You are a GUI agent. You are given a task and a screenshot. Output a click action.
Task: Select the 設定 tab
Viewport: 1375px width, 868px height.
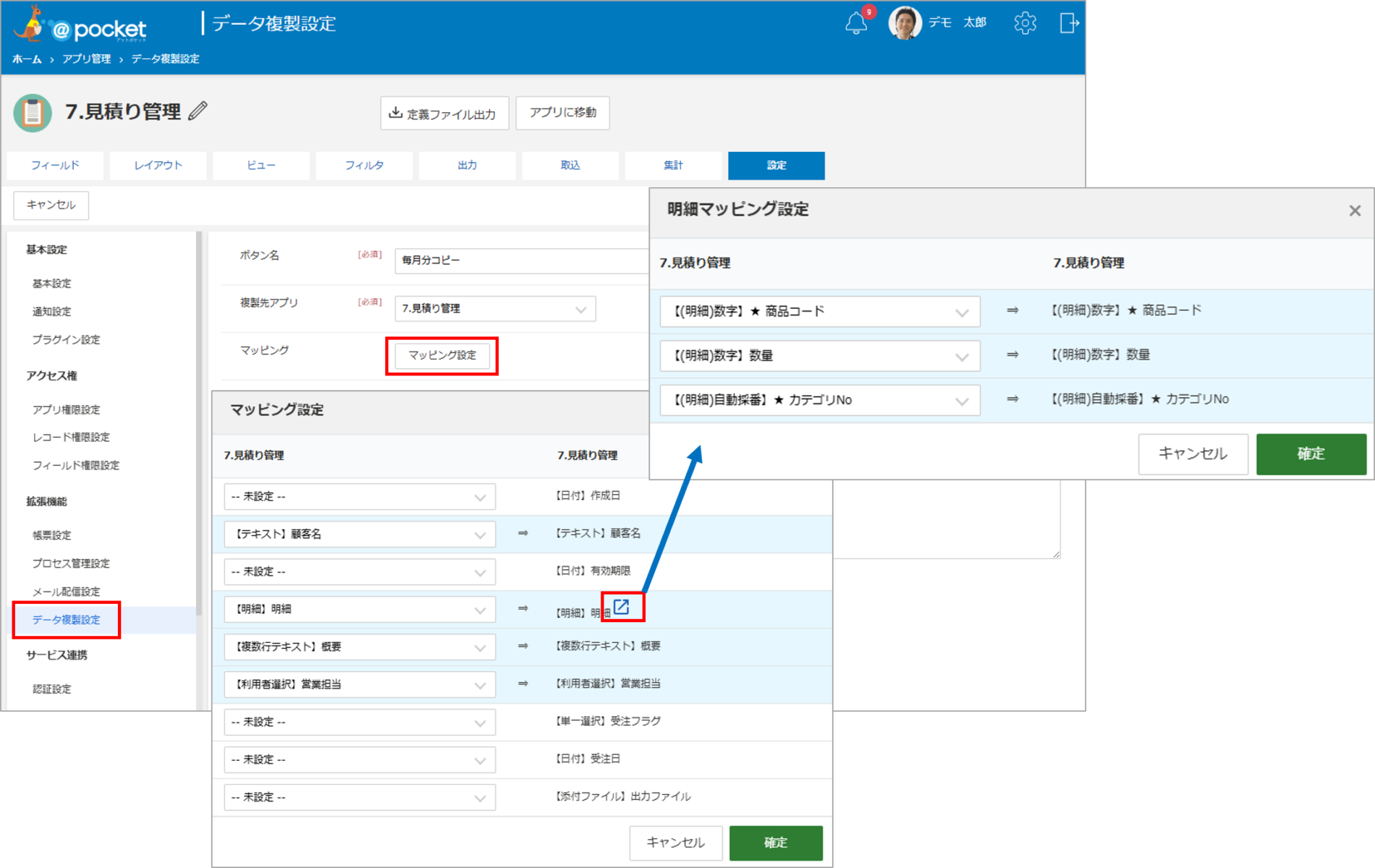click(x=777, y=166)
